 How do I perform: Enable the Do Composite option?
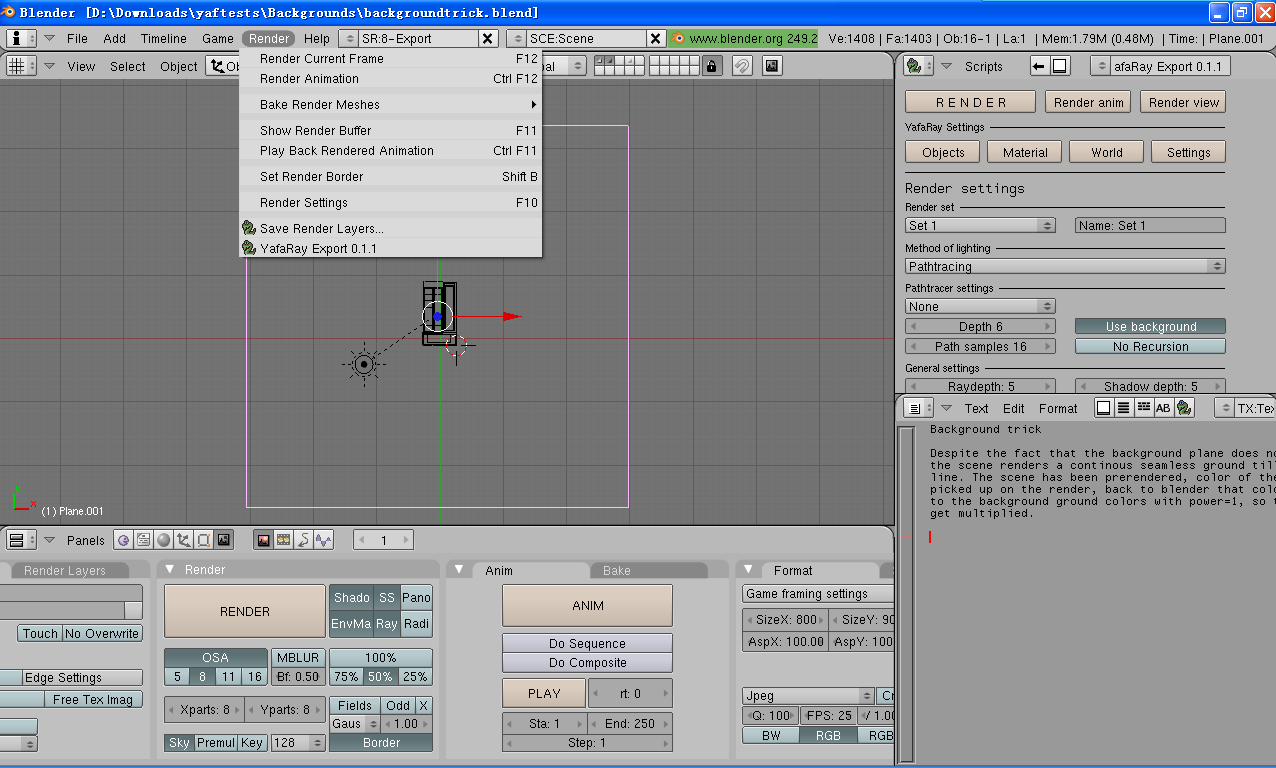587,662
